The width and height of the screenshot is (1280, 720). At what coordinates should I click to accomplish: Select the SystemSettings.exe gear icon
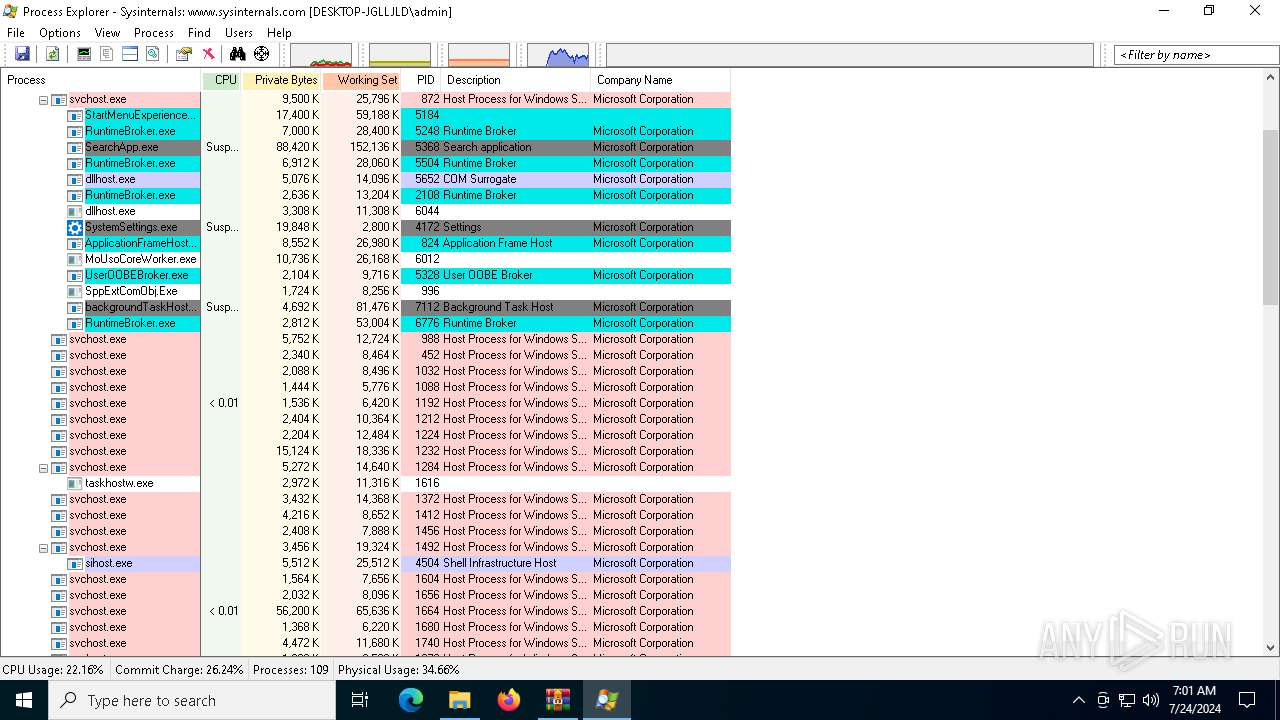[75, 227]
